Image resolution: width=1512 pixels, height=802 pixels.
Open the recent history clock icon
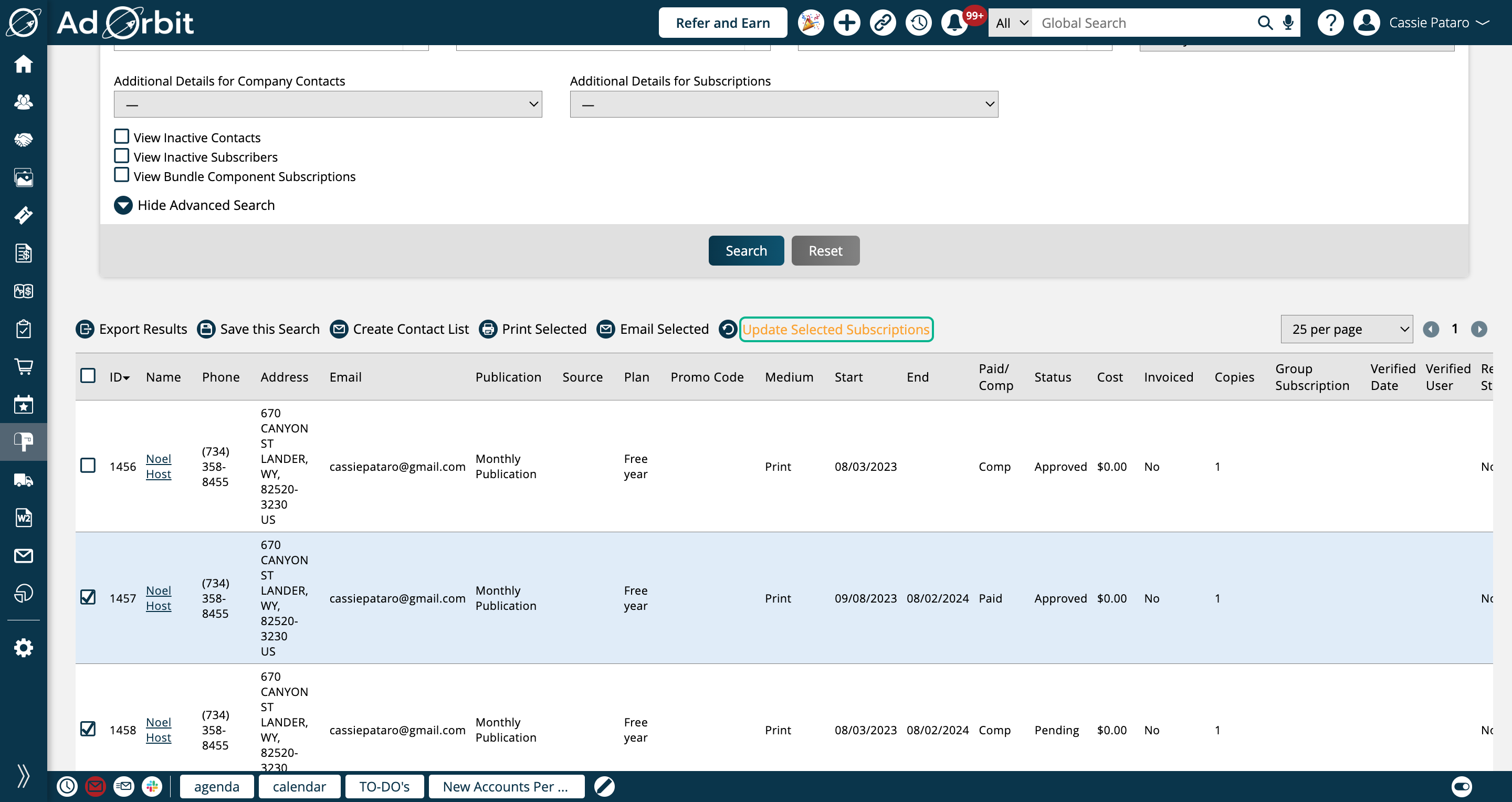(x=919, y=23)
